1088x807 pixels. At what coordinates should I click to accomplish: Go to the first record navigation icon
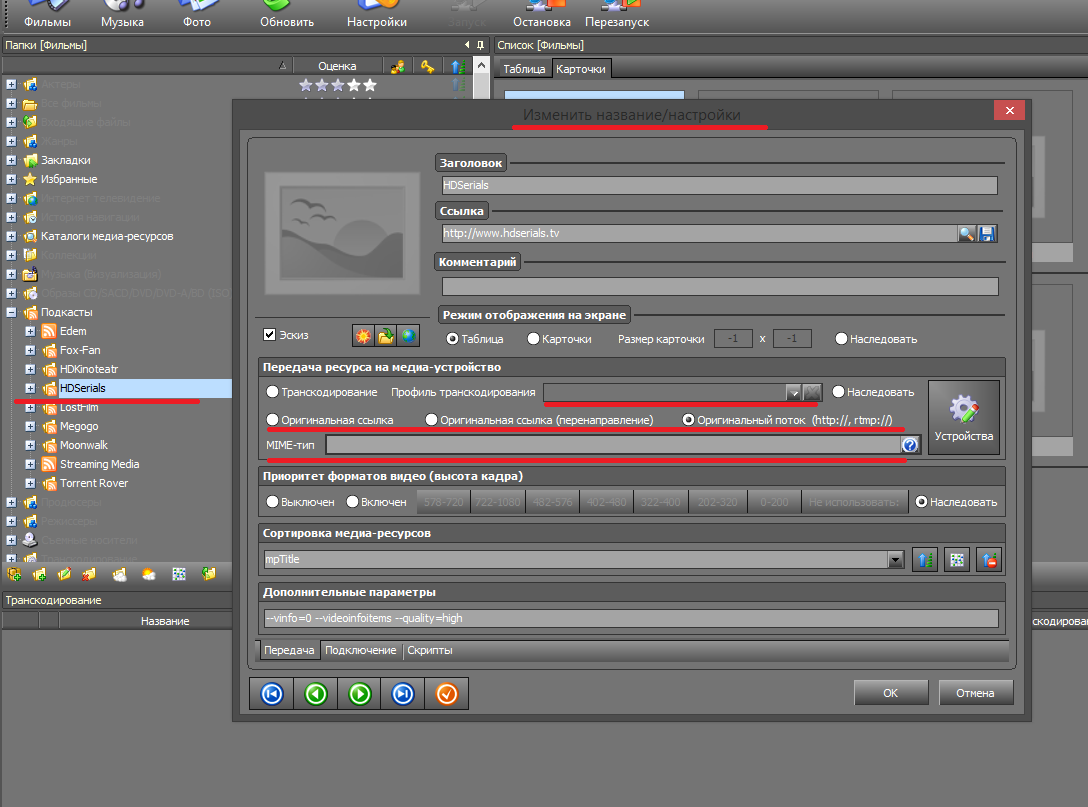point(271,693)
